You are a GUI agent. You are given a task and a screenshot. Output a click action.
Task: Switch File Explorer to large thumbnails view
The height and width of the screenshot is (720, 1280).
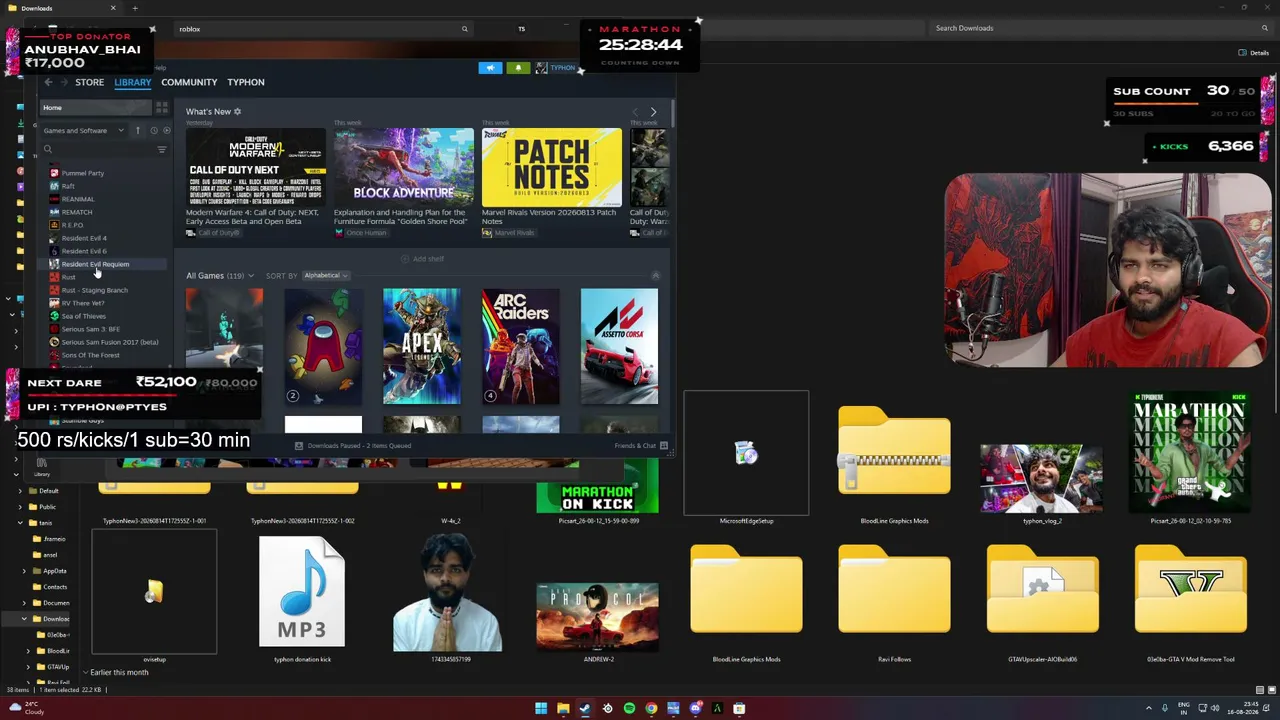[1271, 690]
